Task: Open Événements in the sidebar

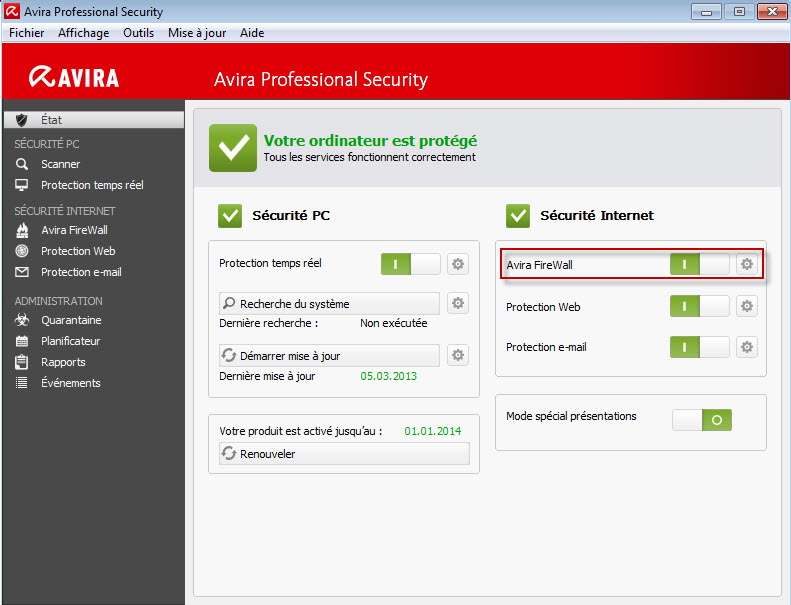Action: 71,383
